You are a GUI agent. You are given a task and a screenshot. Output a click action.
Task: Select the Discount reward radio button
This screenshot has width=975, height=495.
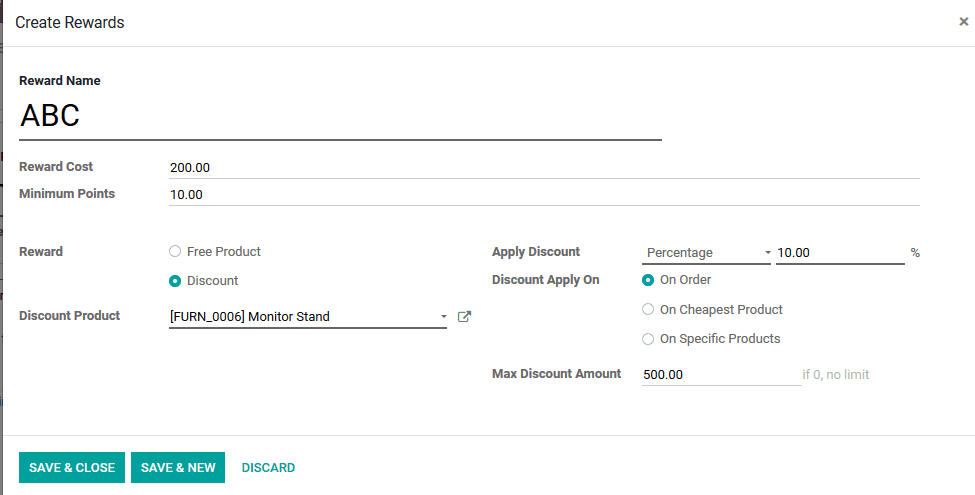[175, 281]
